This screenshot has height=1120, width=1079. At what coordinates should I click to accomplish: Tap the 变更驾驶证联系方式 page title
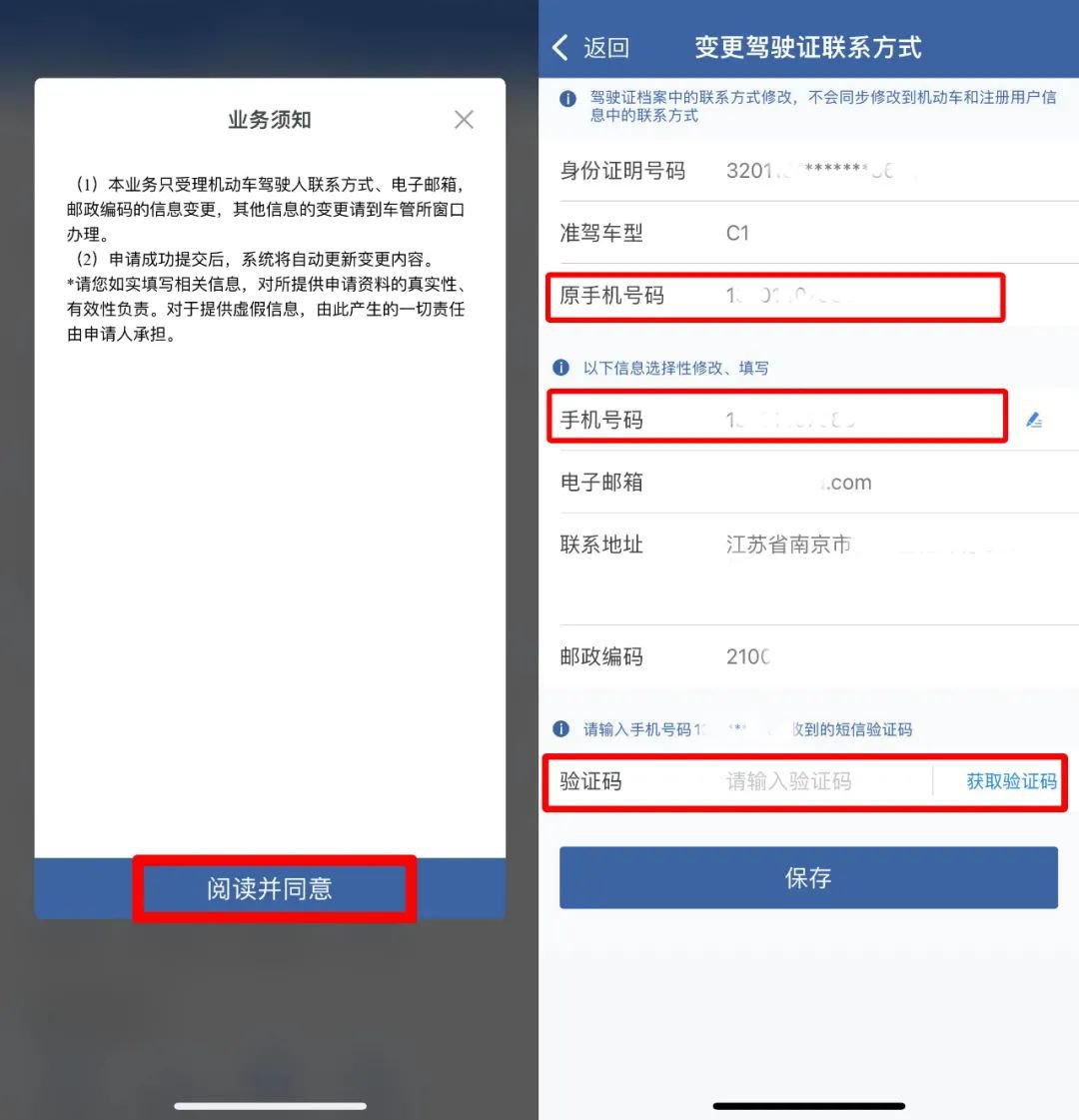coord(807,47)
